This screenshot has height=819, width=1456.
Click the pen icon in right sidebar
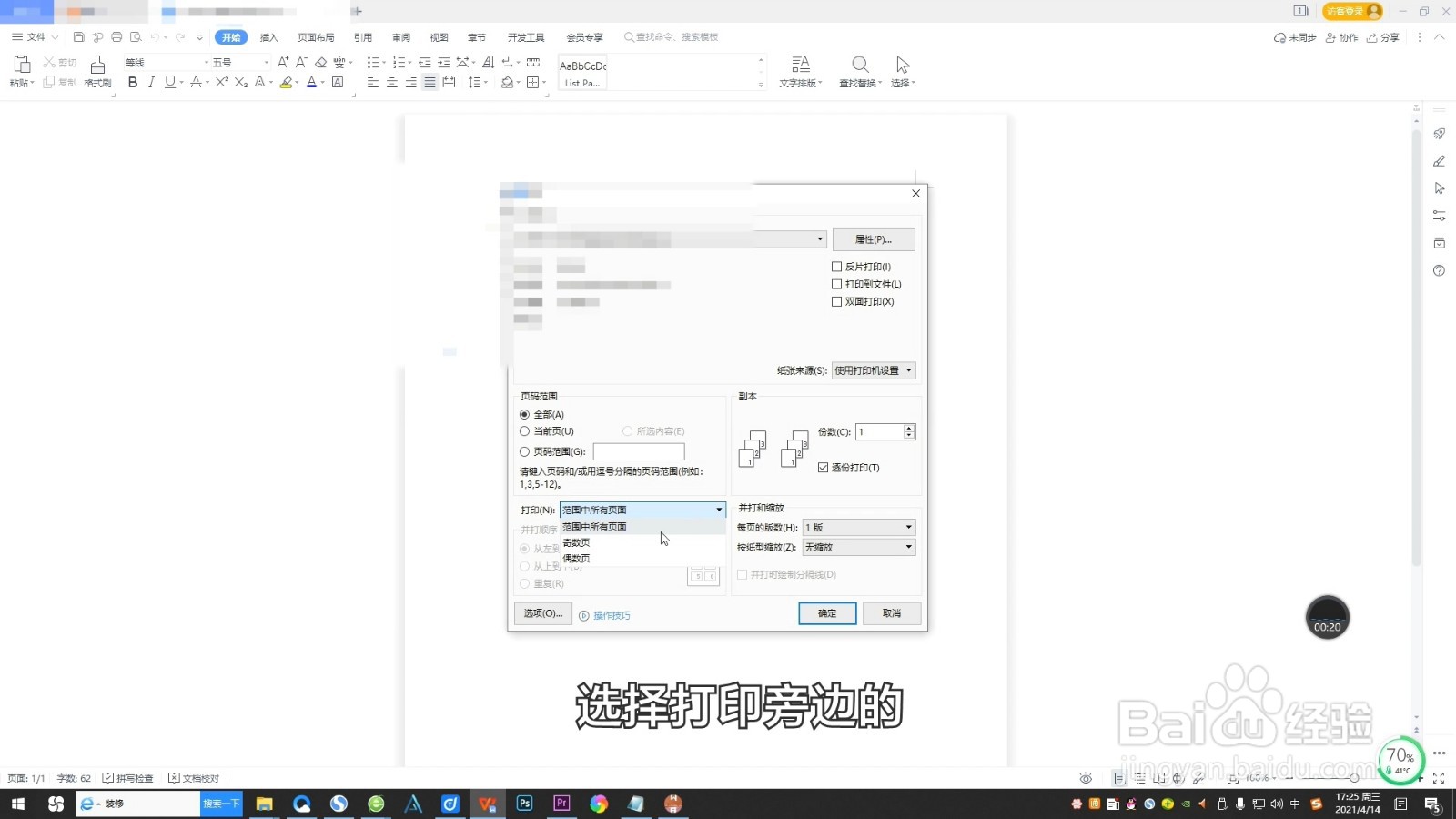coord(1439,161)
